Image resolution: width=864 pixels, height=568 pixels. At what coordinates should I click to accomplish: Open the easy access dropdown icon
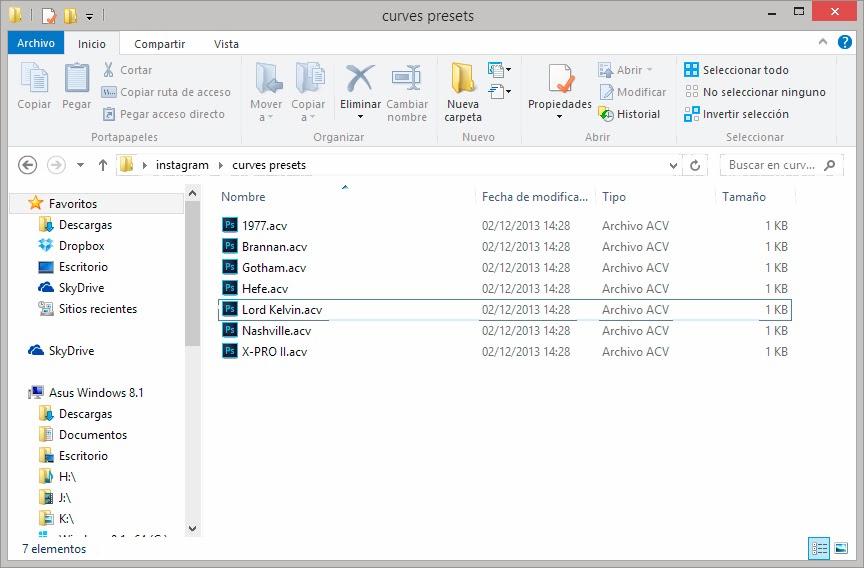(x=499, y=91)
